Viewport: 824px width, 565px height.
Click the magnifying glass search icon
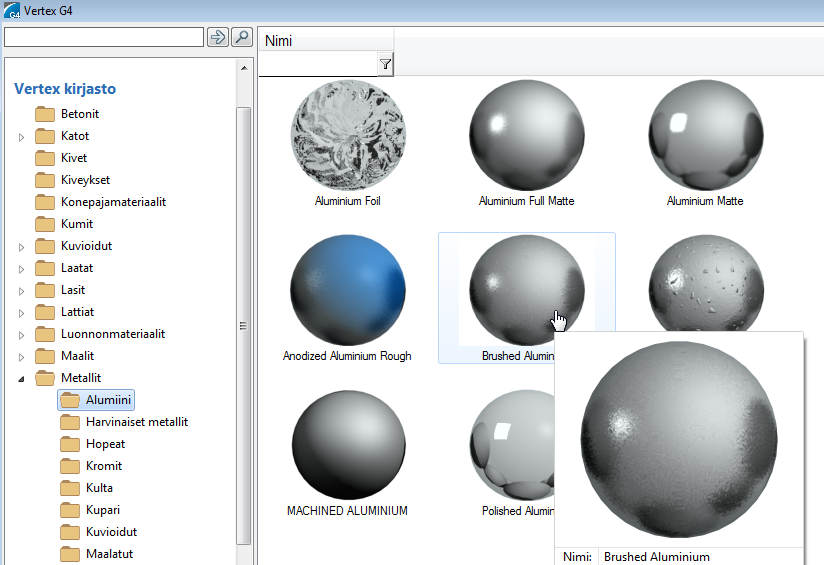(241, 37)
